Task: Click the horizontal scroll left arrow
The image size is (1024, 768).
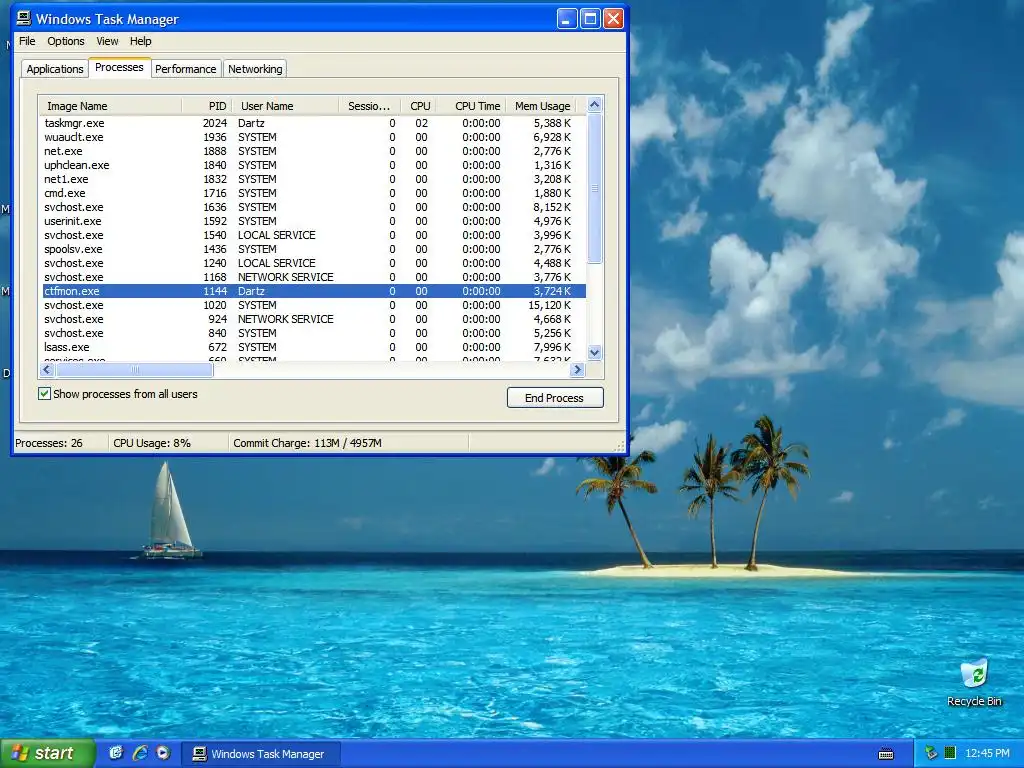Action: pyautogui.click(x=46, y=370)
